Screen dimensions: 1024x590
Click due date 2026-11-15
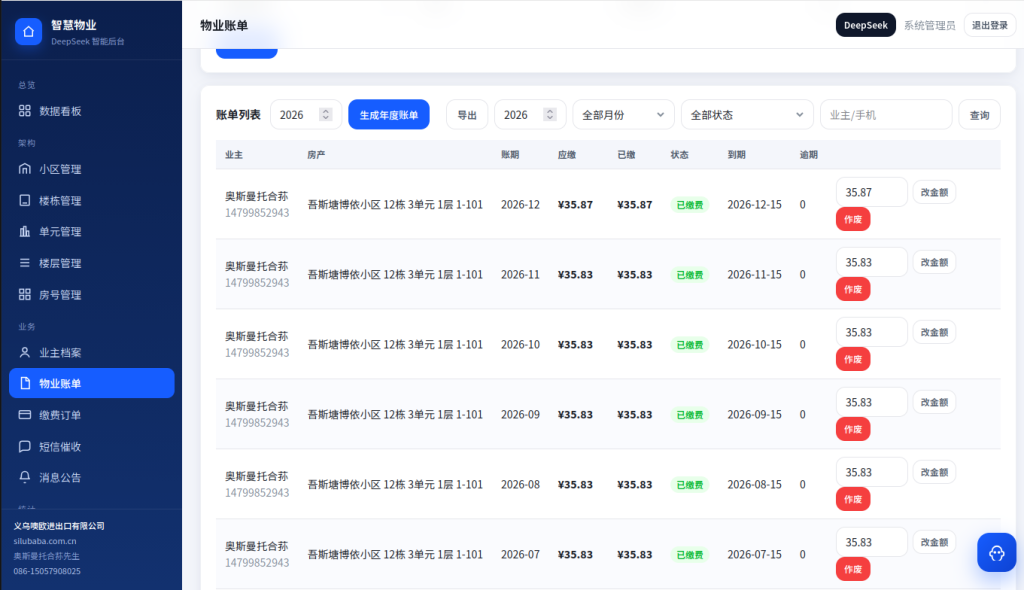754,274
